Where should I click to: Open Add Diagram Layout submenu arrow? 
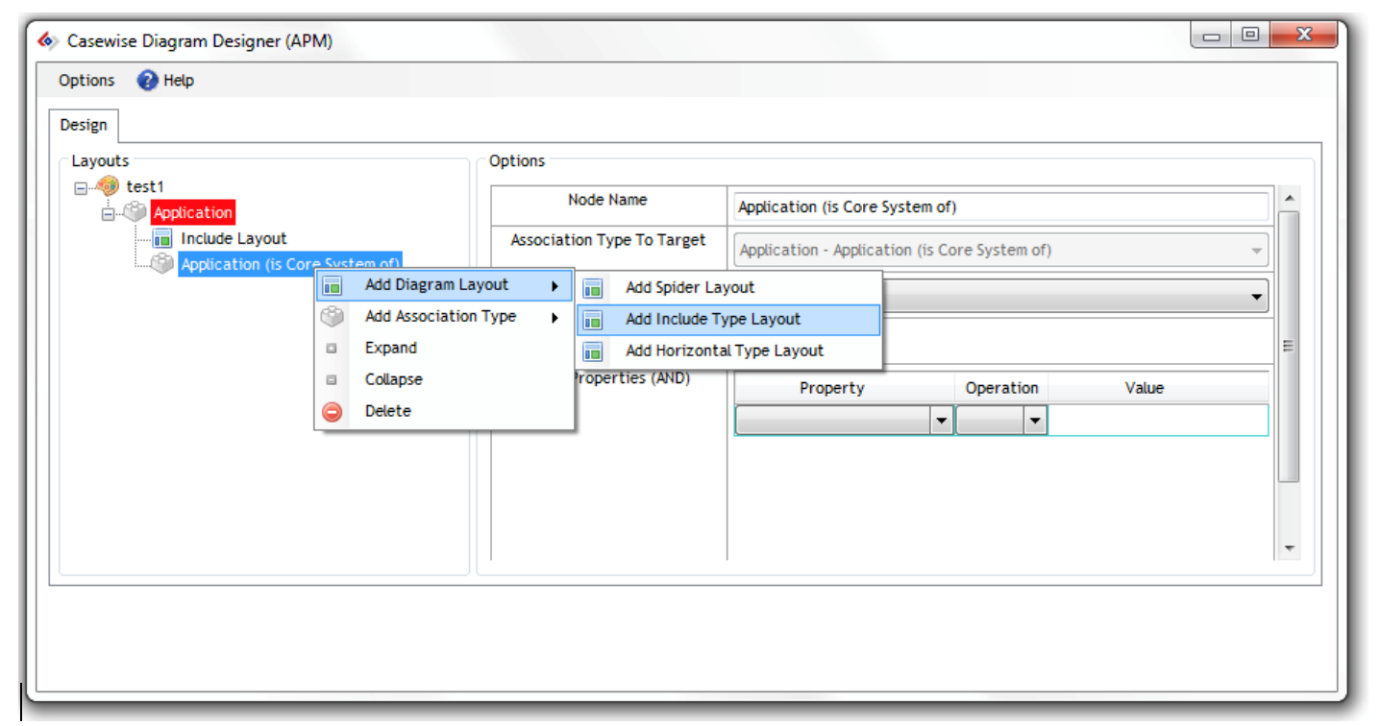coord(555,286)
